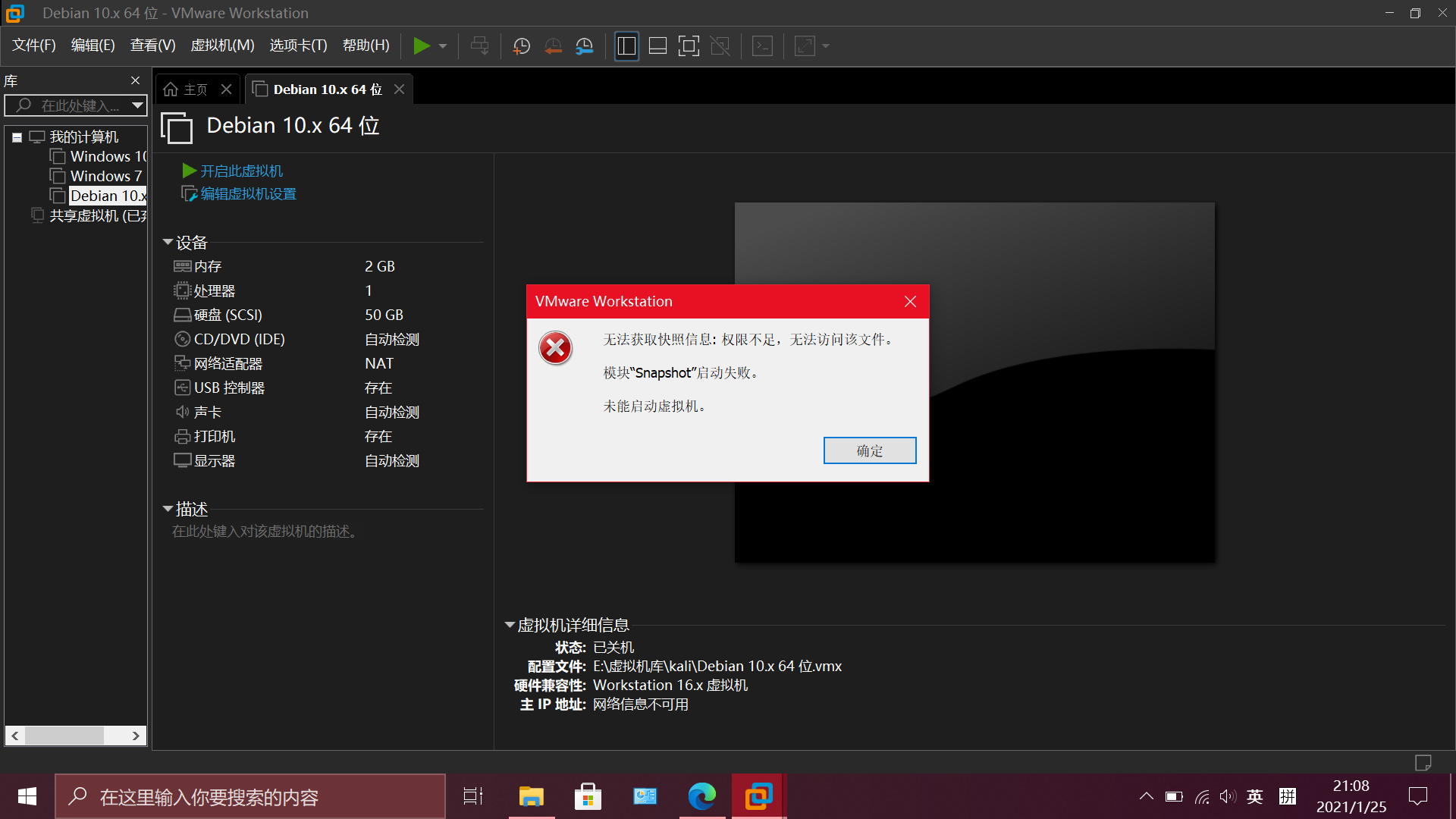Viewport: 1456px width, 819px height.
Task: Close the 主页 tab
Action: (x=226, y=89)
